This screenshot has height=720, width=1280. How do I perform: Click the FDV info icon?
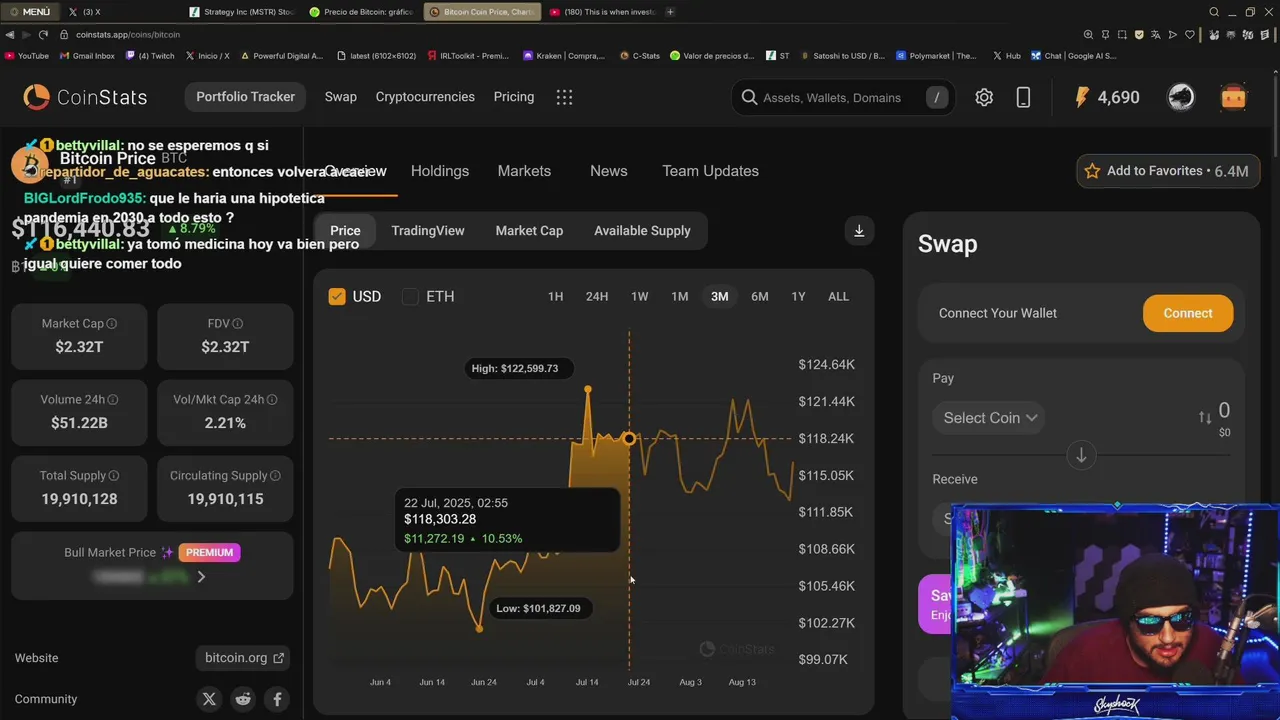238,324
